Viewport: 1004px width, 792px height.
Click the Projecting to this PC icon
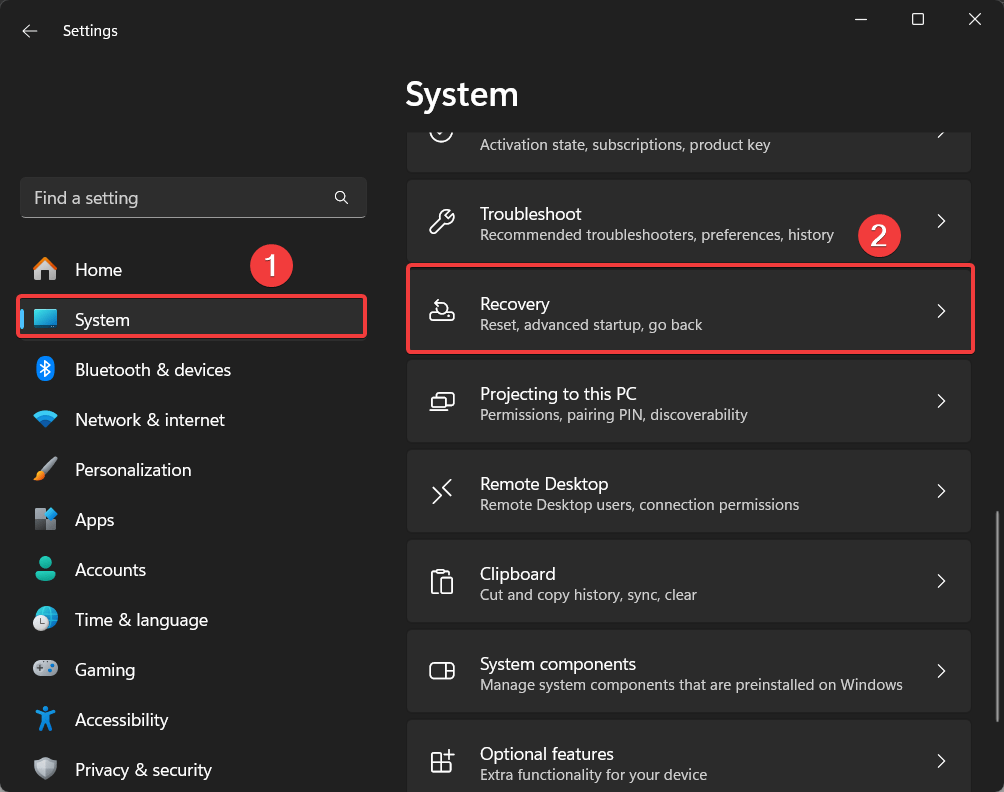(x=442, y=401)
